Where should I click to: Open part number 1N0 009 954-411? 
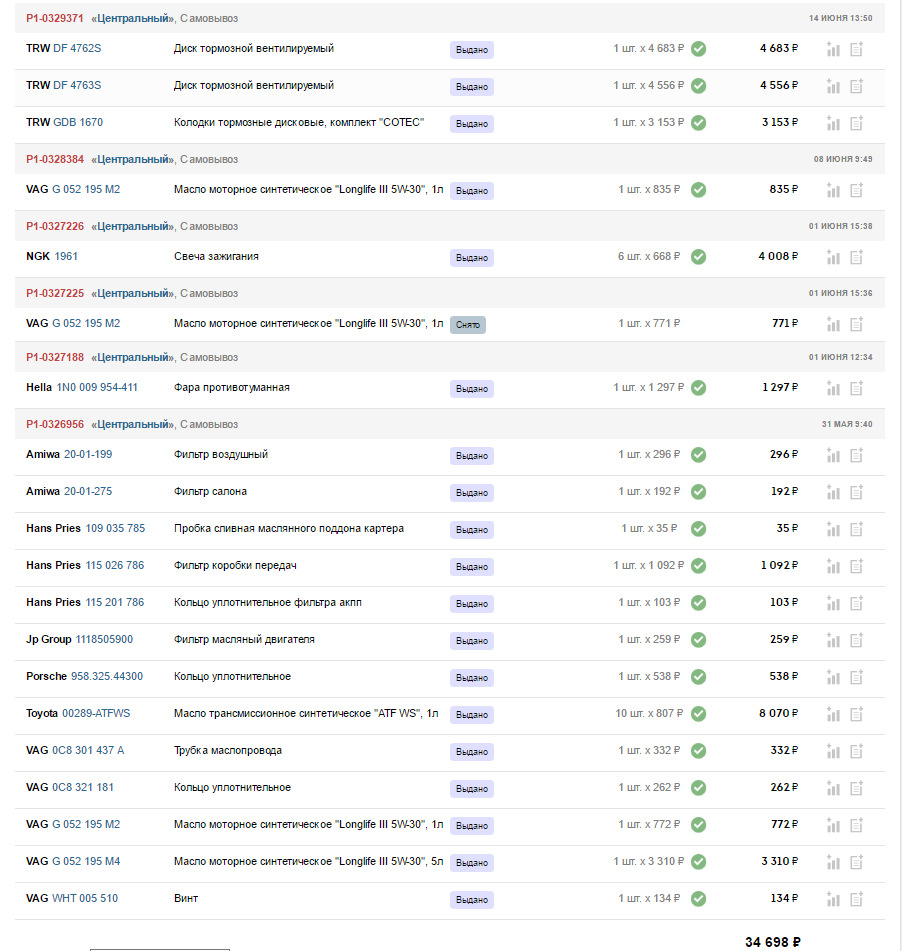(x=97, y=387)
